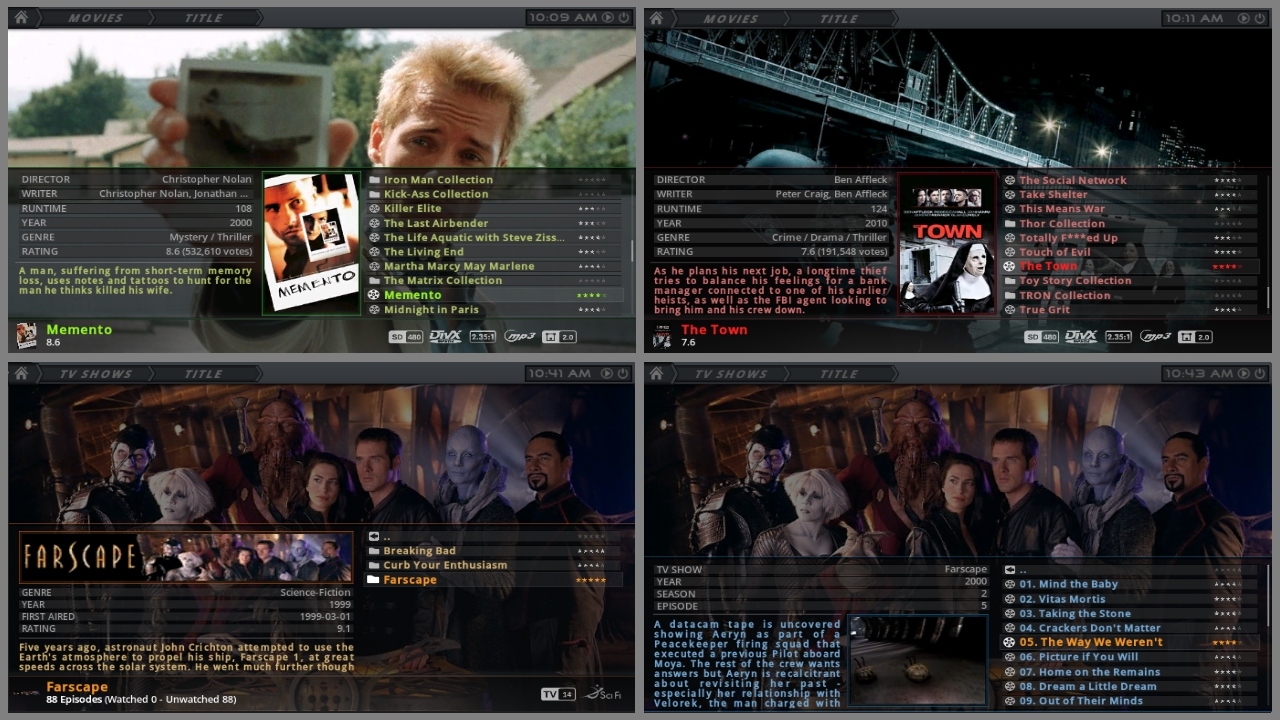
Task: Select True Grit in The Town list
Action: click(x=1129, y=310)
